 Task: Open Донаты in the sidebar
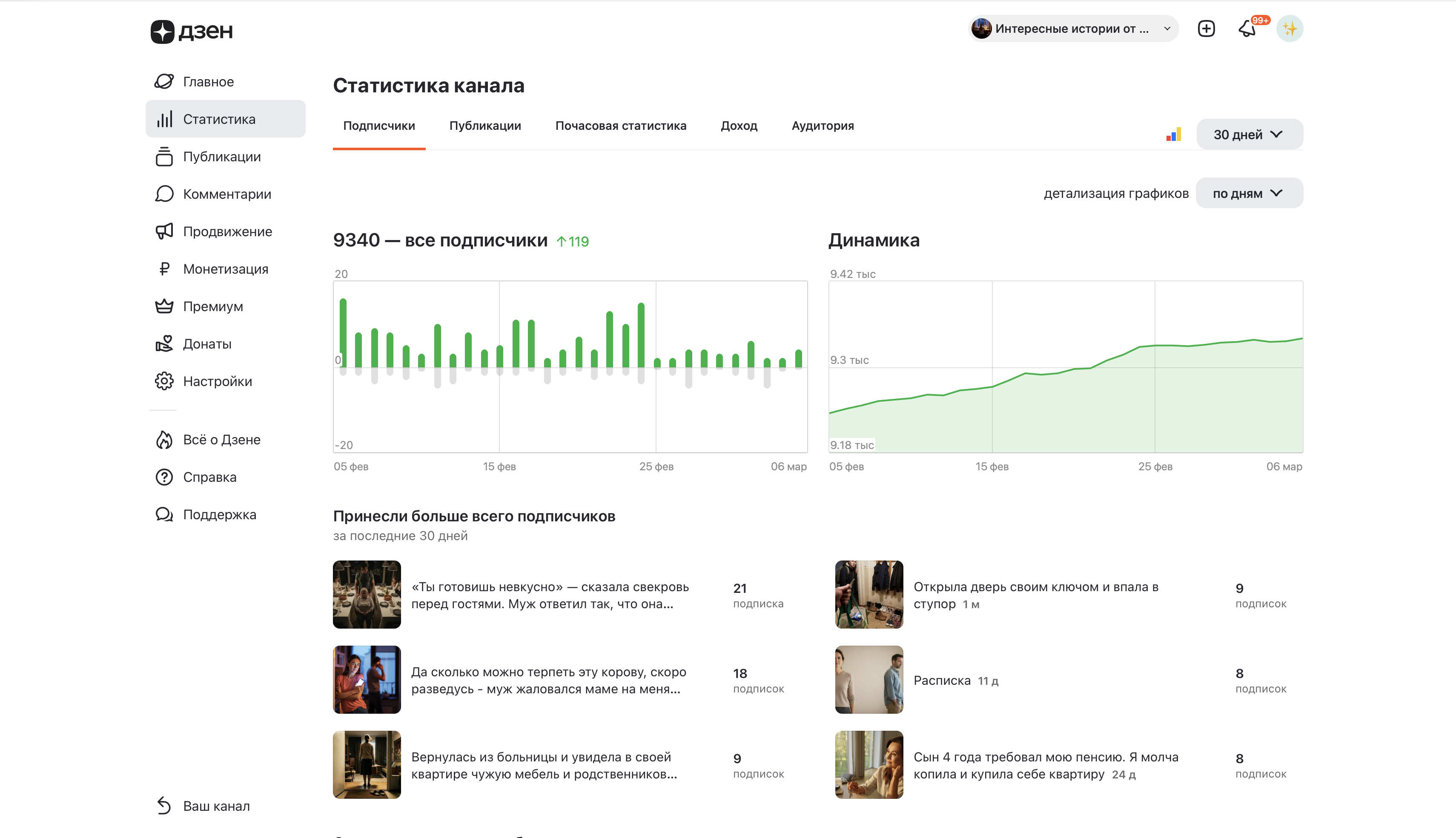(x=206, y=343)
